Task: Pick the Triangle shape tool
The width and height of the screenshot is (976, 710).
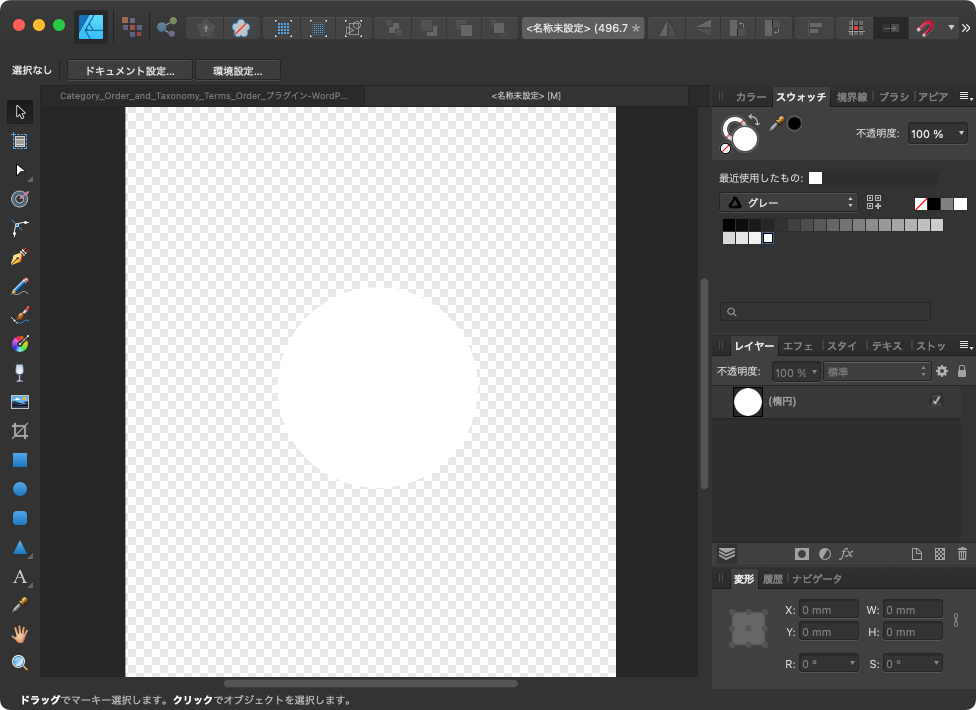Action: click(x=19, y=547)
